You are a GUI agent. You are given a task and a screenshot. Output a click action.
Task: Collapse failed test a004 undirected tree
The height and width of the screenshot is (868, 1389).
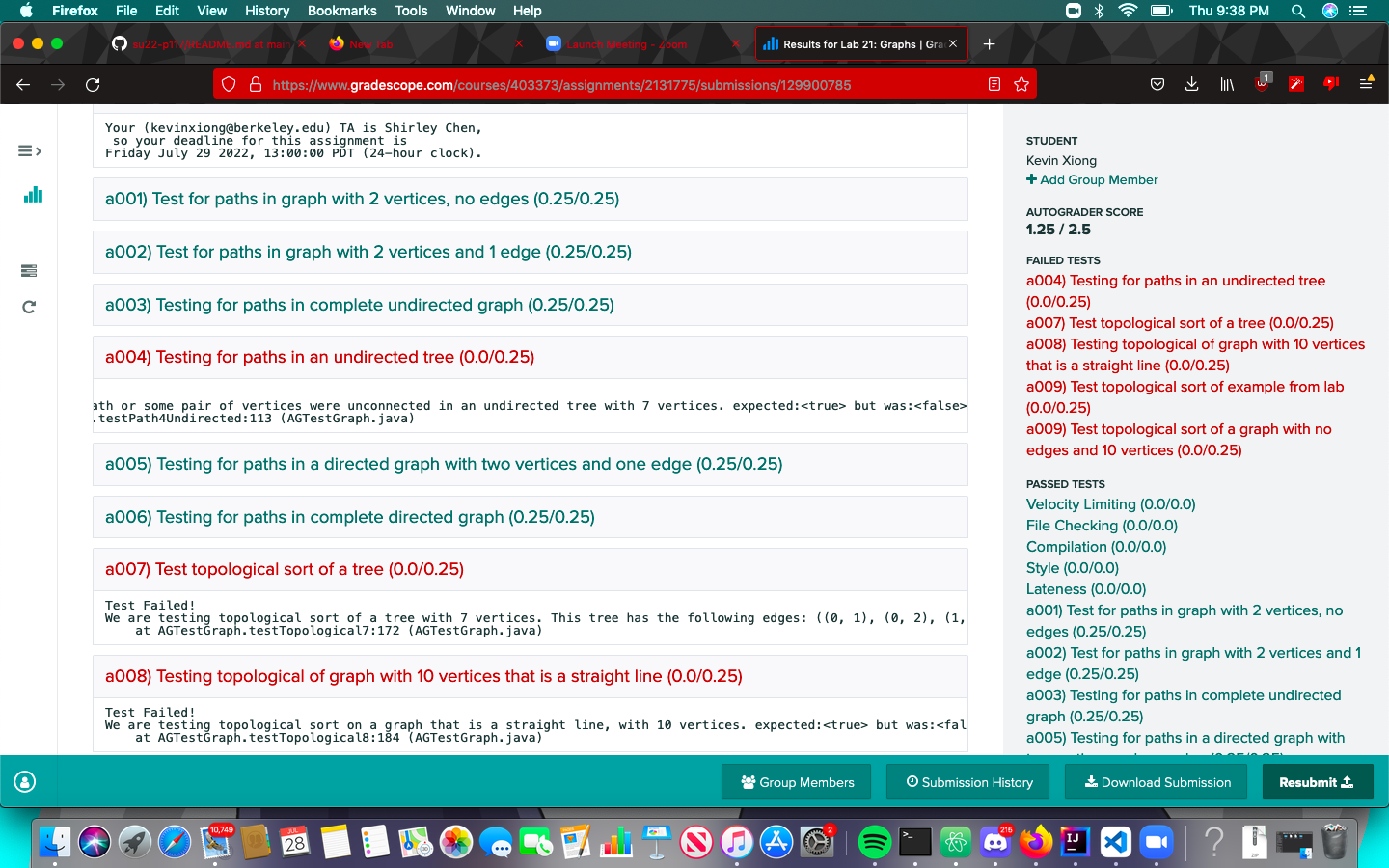319,357
